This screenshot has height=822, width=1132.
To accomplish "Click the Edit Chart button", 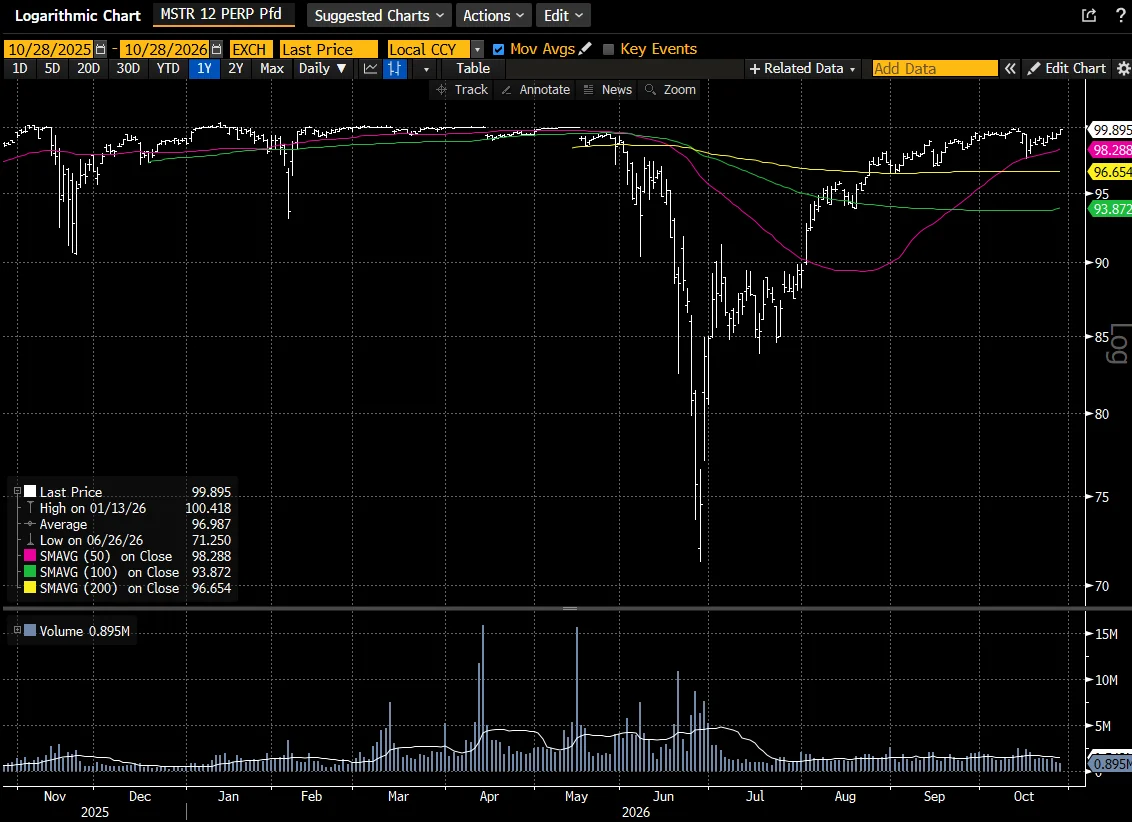I will (x=1067, y=69).
